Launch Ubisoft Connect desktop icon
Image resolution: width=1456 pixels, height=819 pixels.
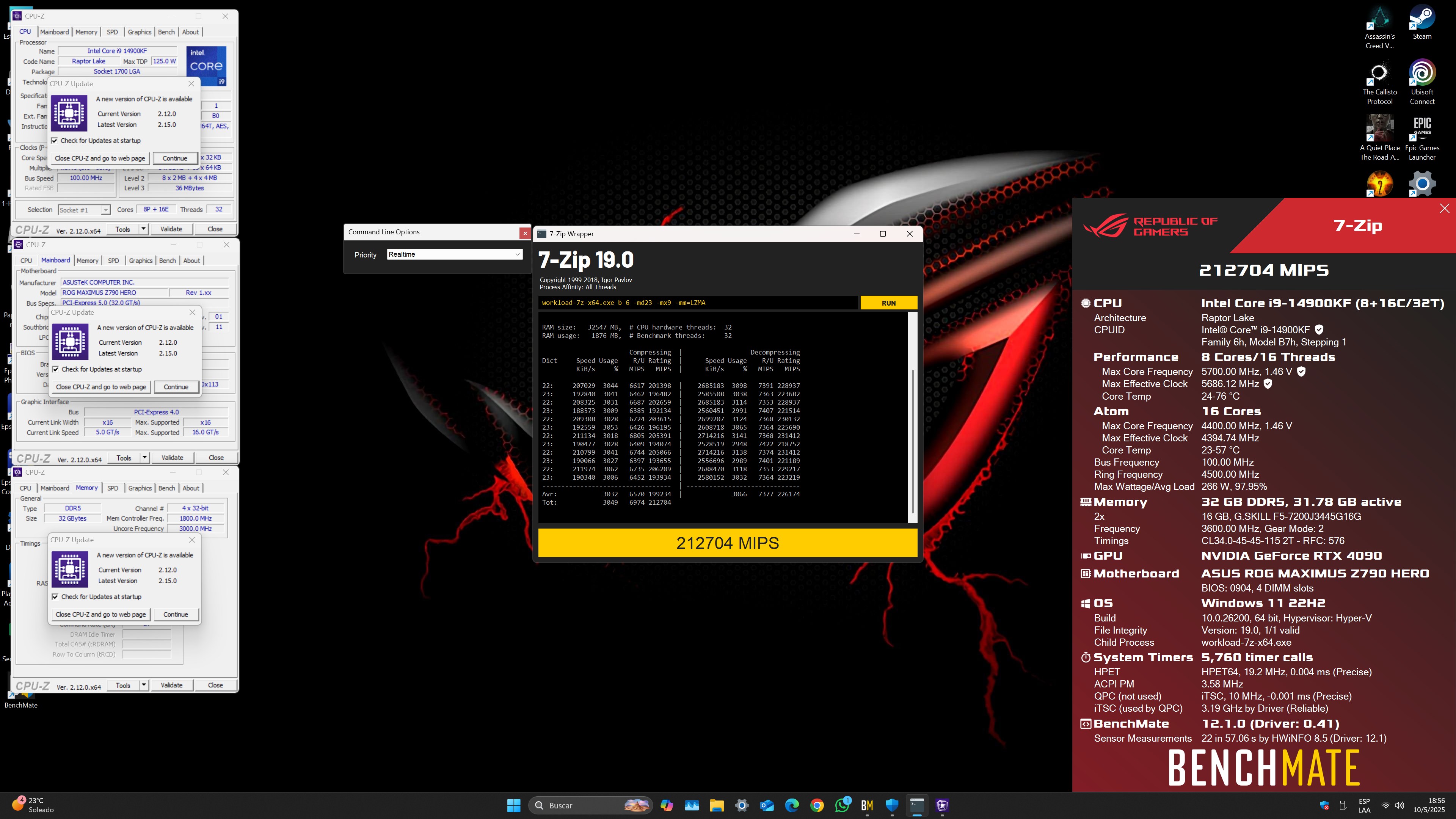pos(1421,83)
